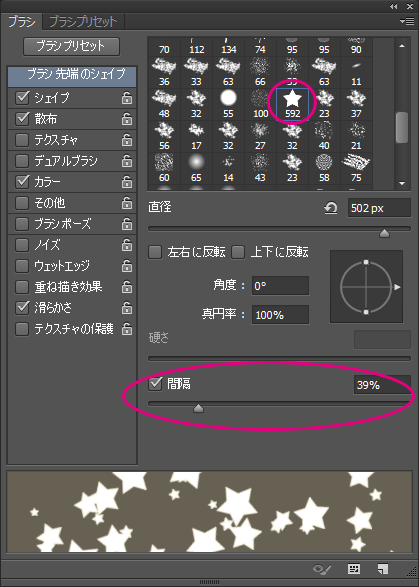The height and width of the screenshot is (587, 419).
Task: Toggle lock icon for デュアルブラシ
Action: click(127, 161)
